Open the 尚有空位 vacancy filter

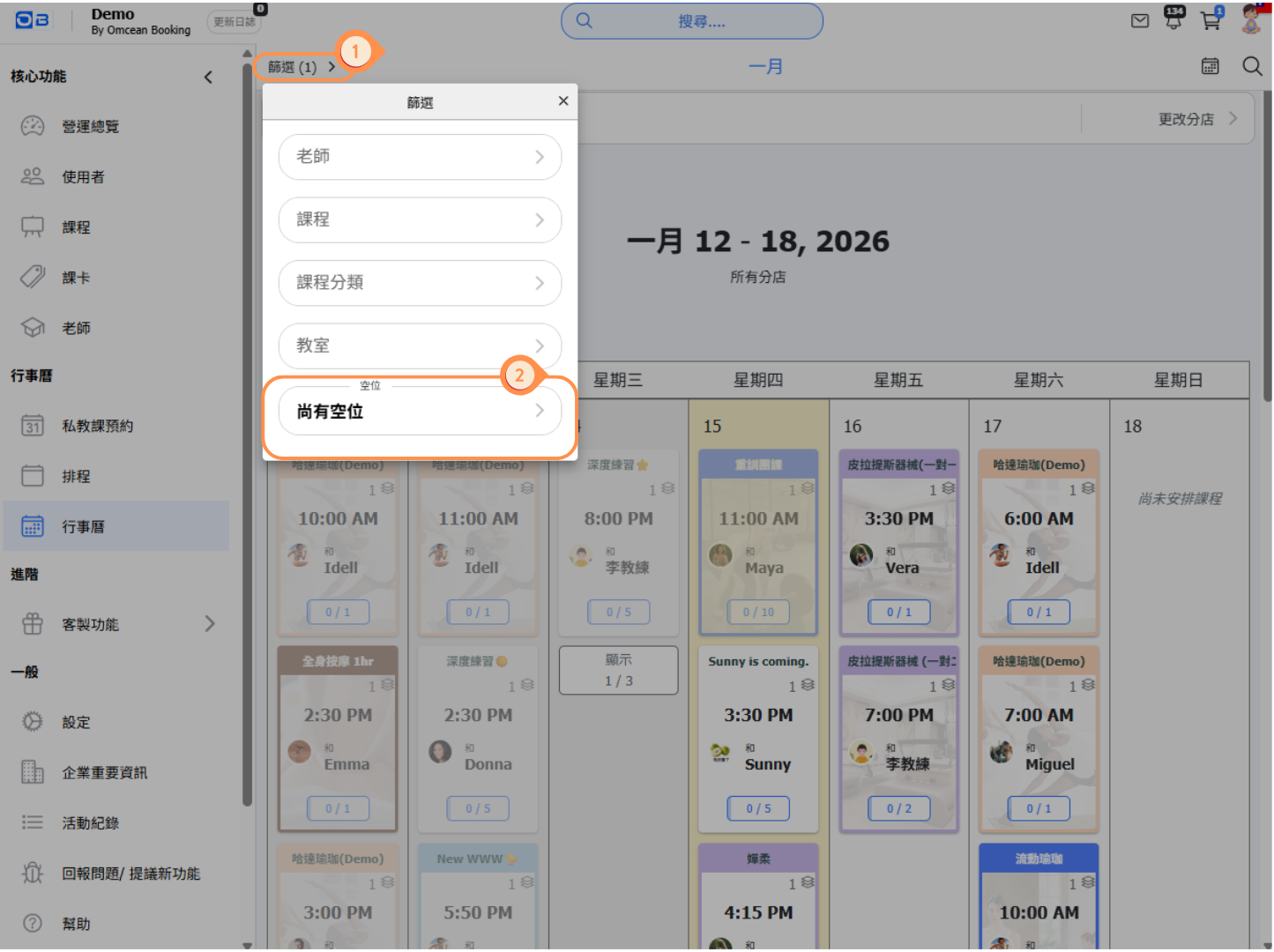(x=420, y=412)
